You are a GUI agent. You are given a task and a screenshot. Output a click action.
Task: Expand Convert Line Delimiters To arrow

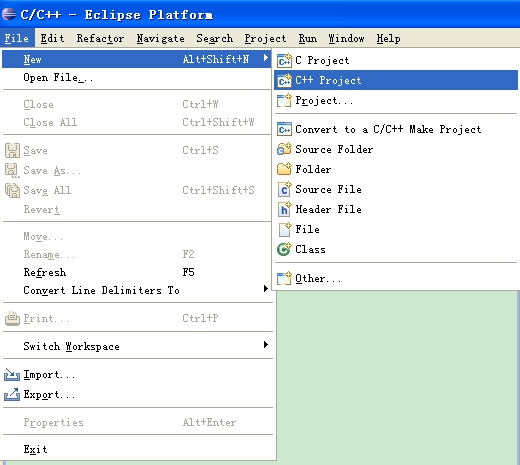266,289
